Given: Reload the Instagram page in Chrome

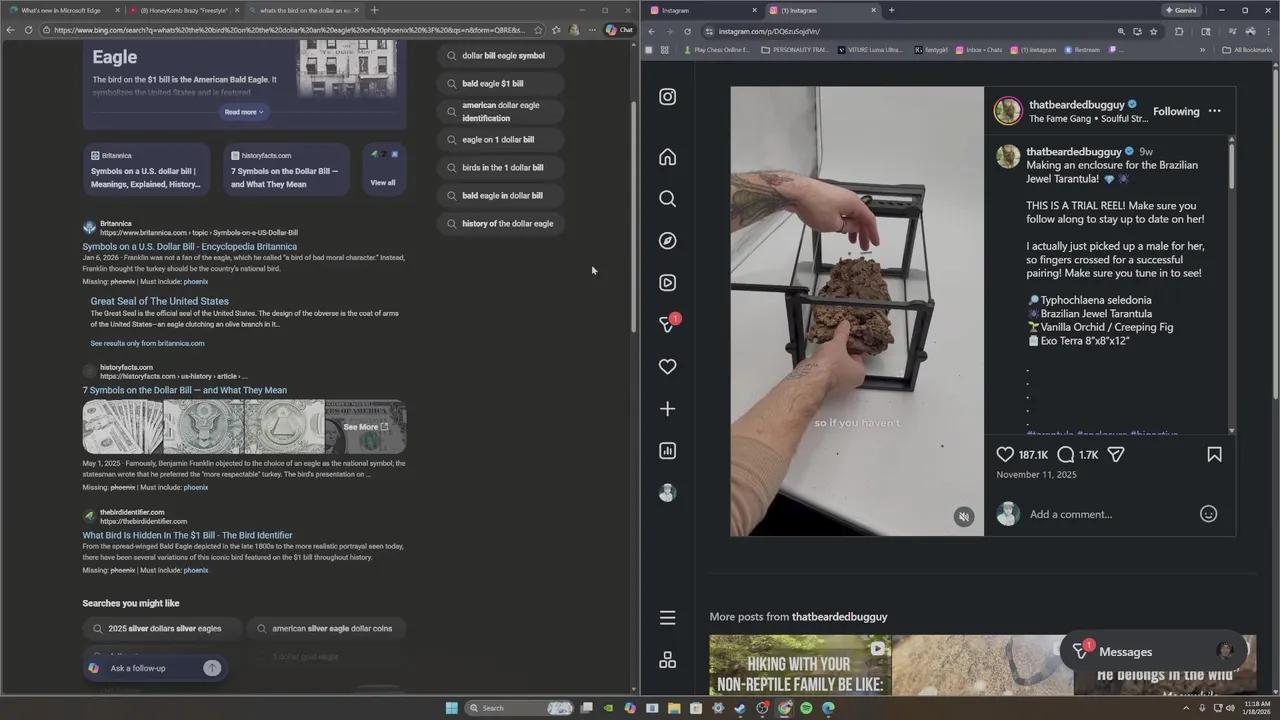Looking at the screenshot, I should (x=687, y=31).
